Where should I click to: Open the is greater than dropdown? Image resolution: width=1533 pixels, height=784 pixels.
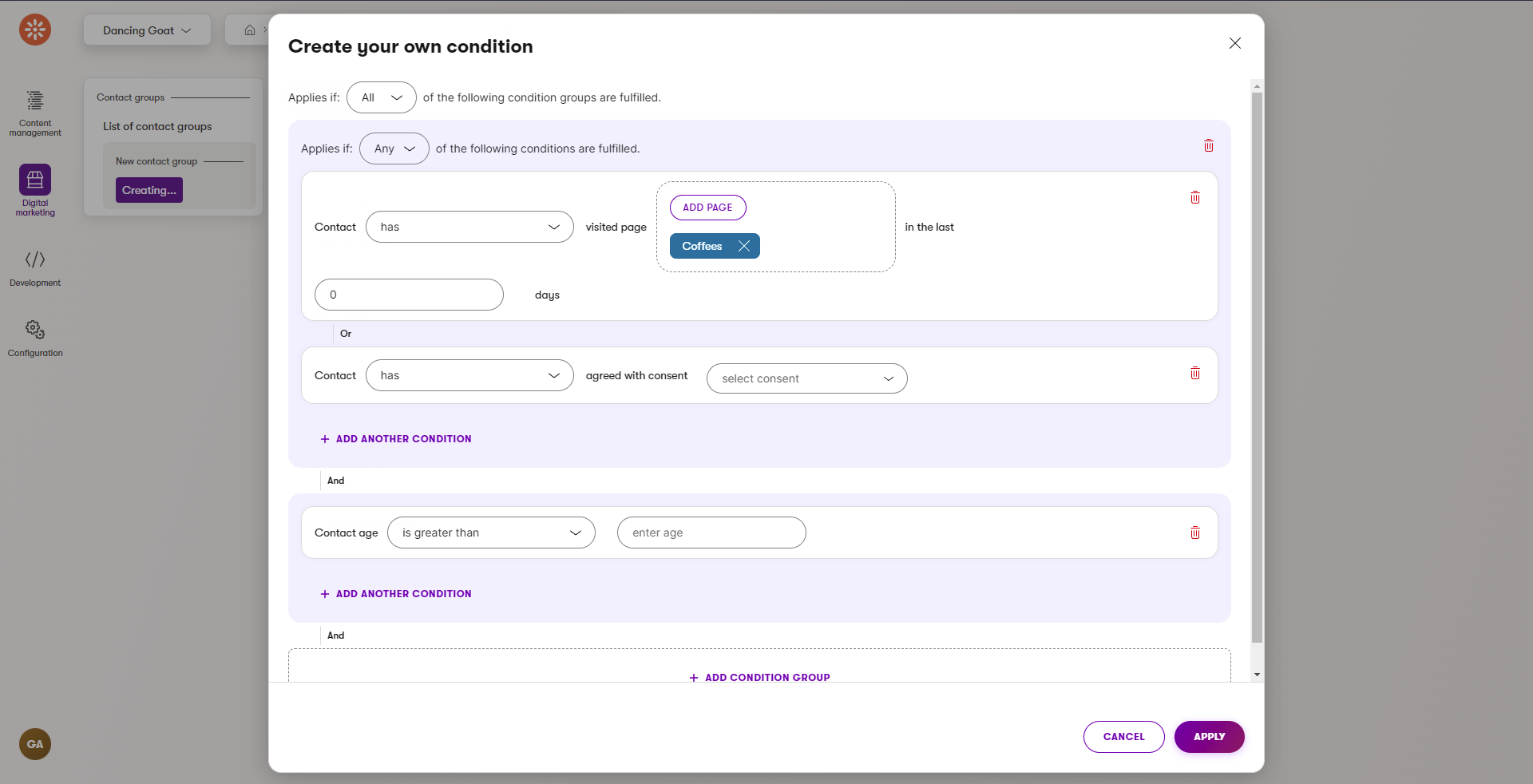point(491,533)
